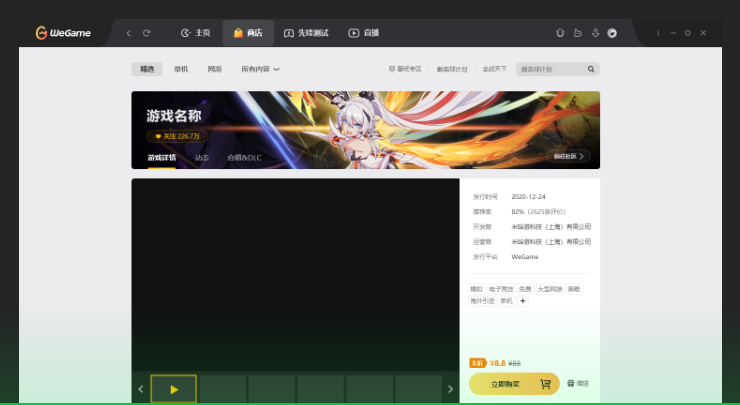Open the 先锋测试 tab
Image resolution: width=740 pixels, height=405 pixels.
click(x=306, y=33)
